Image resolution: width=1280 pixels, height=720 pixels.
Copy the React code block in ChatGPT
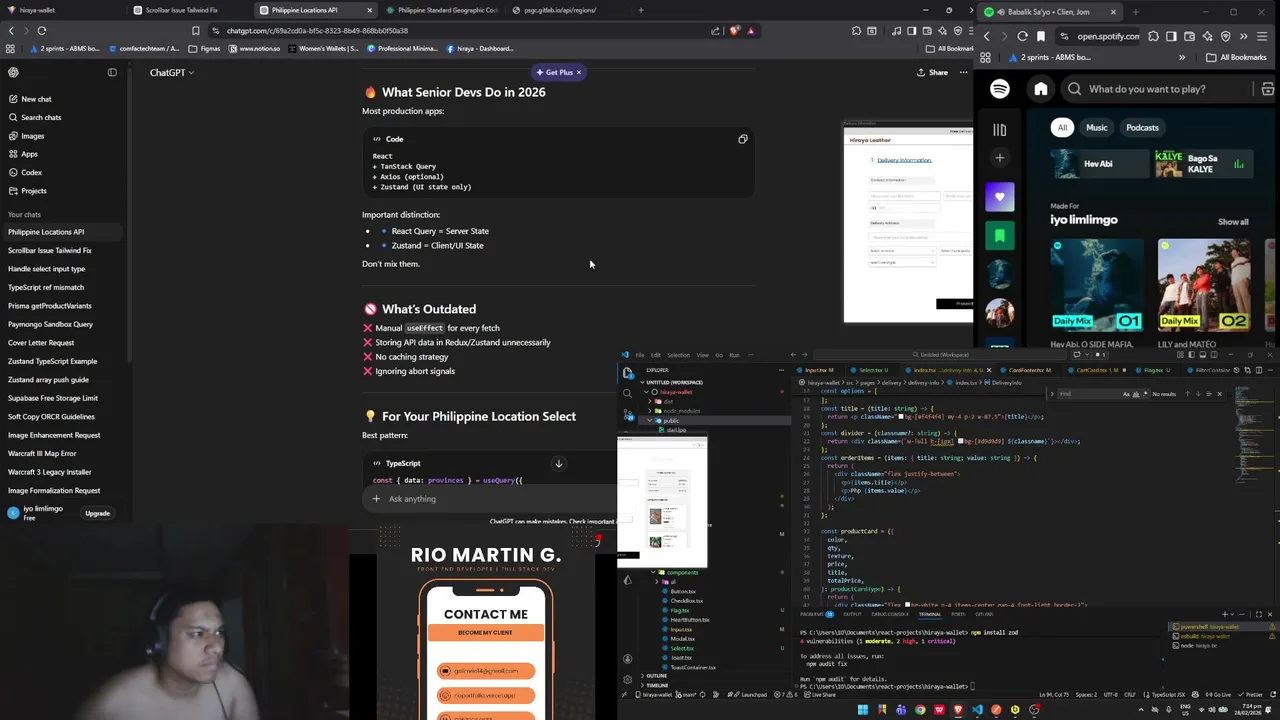pos(743,139)
